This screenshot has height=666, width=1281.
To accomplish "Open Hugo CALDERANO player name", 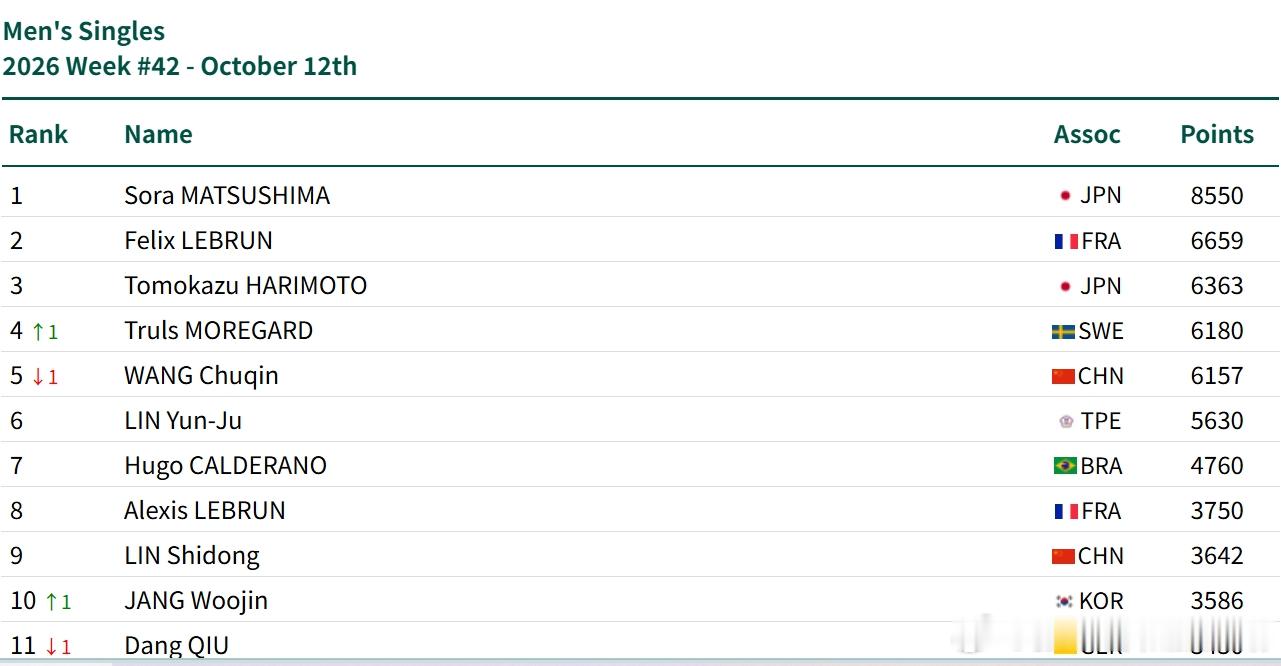I will pos(225,466).
